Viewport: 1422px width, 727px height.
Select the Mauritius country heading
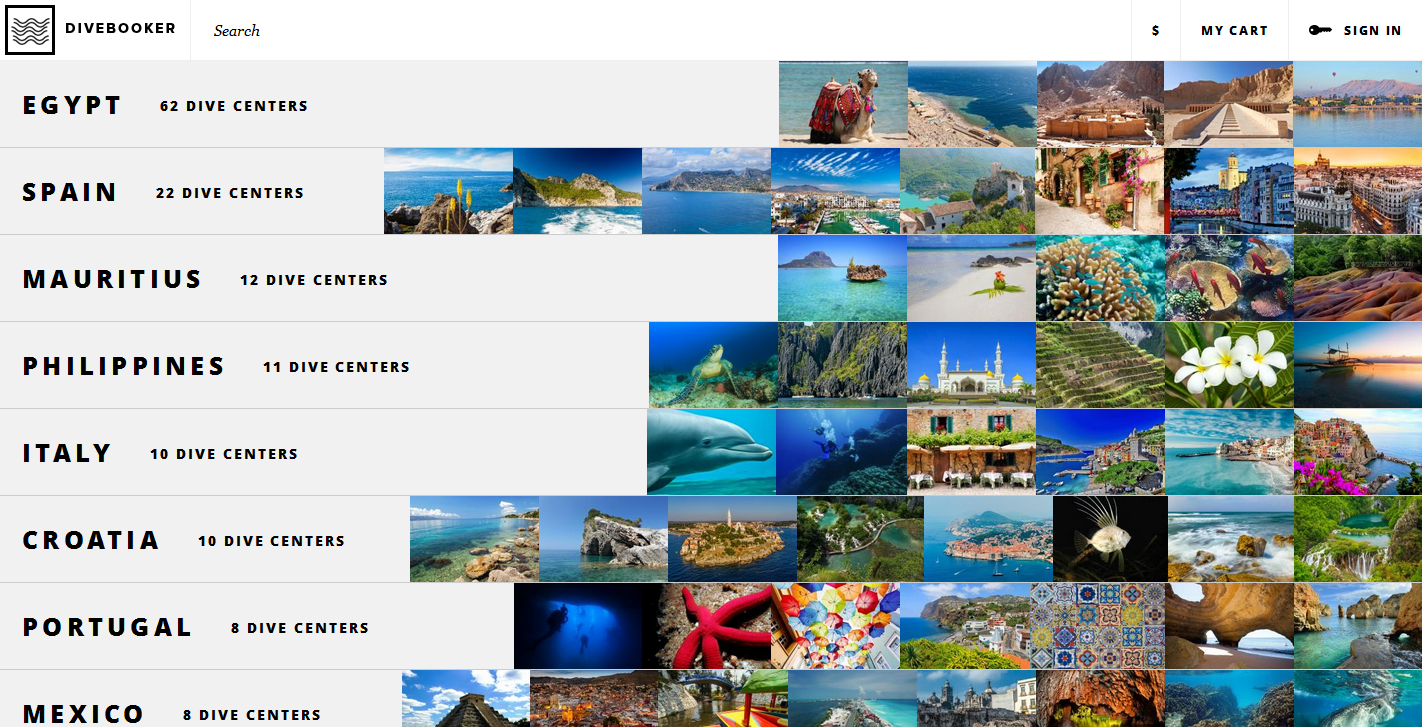click(x=112, y=280)
